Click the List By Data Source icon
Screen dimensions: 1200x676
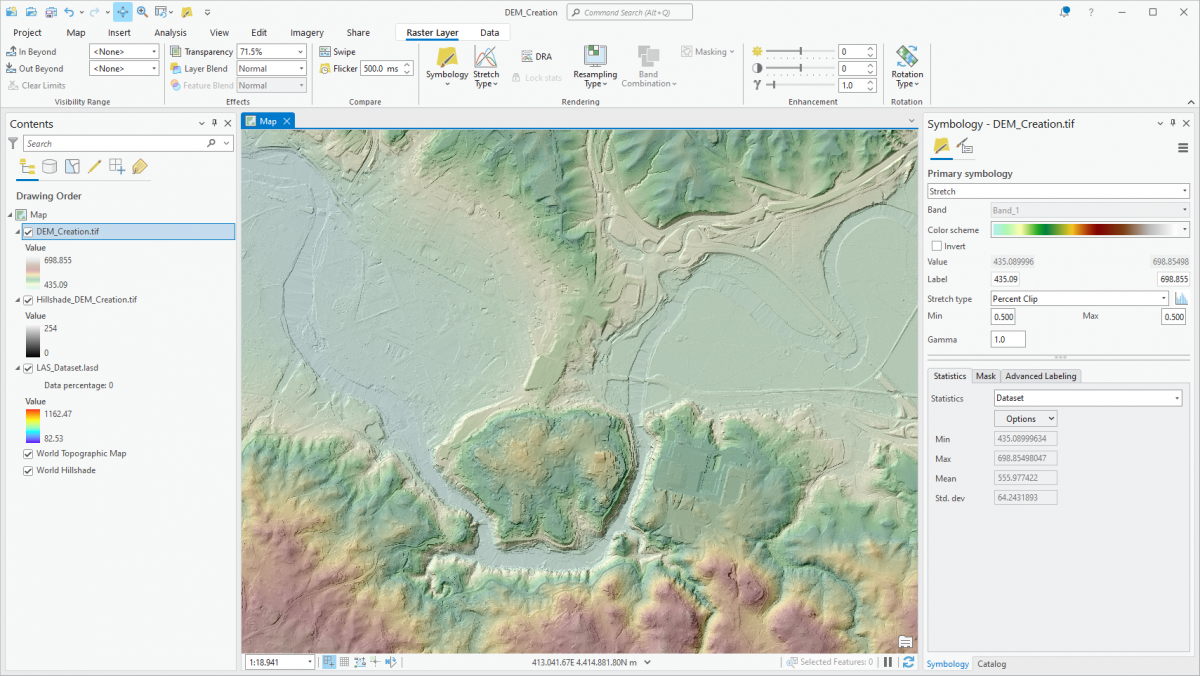[49, 167]
